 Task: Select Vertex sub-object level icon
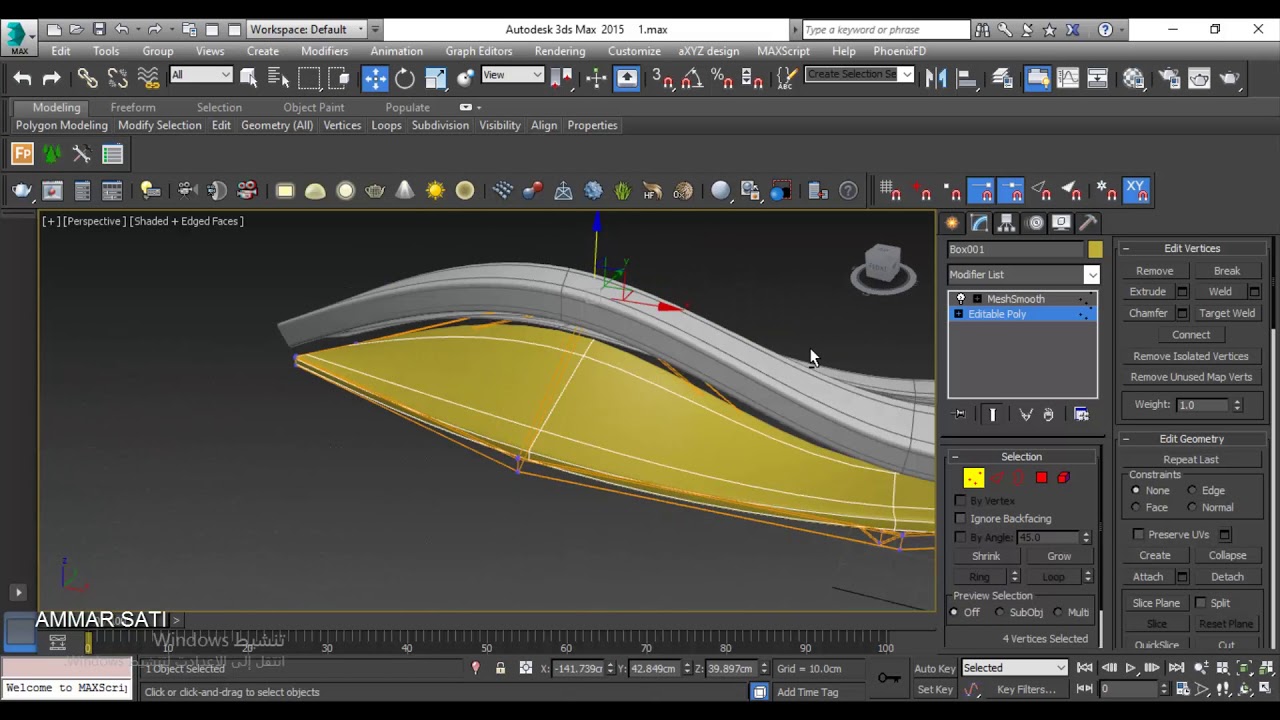973,478
